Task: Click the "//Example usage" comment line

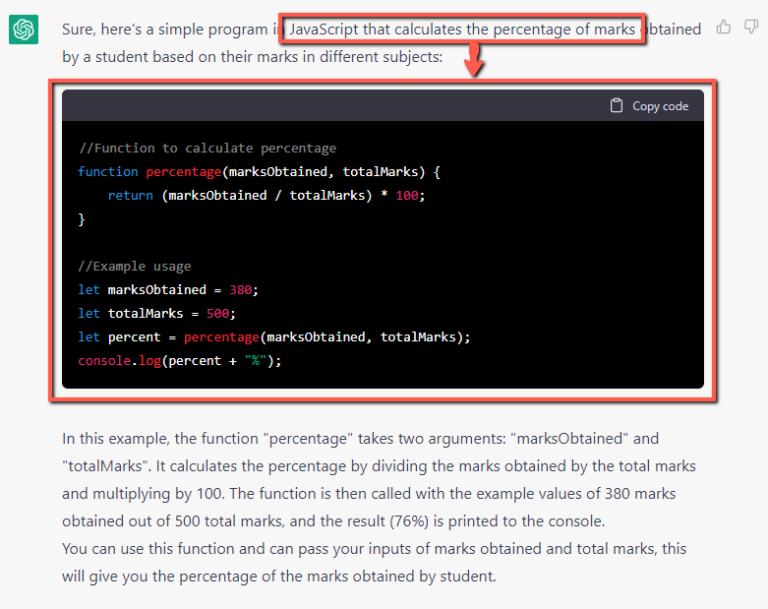Action: tap(134, 266)
